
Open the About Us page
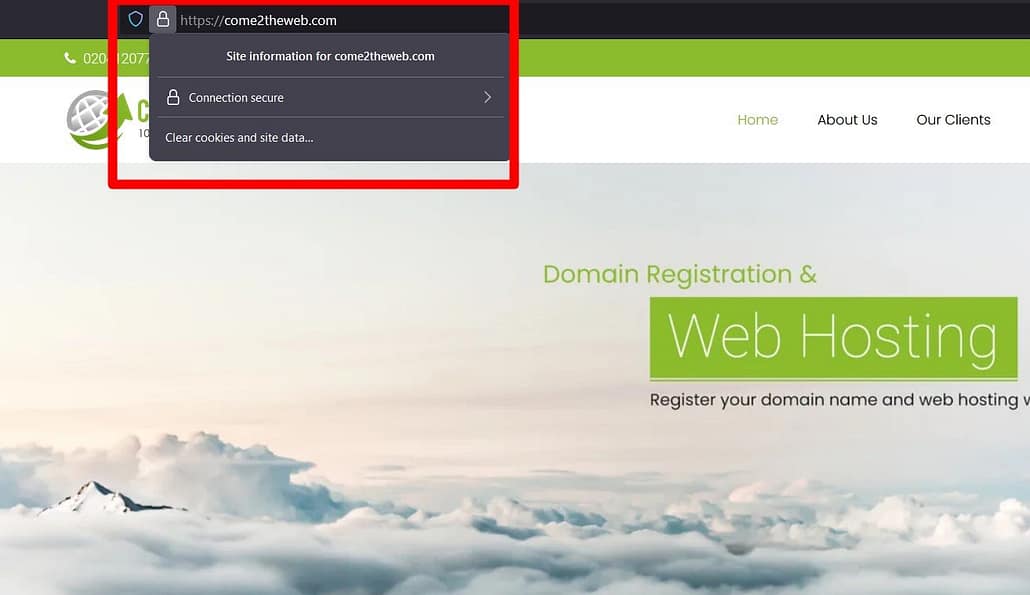point(847,120)
